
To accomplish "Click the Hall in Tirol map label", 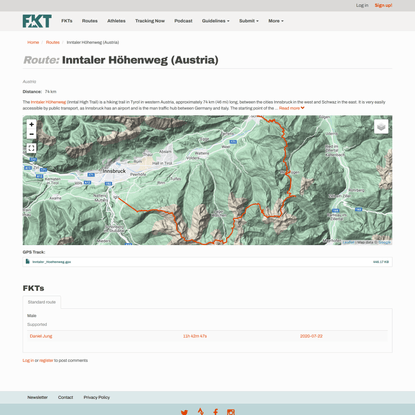I will [x=162, y=163].
